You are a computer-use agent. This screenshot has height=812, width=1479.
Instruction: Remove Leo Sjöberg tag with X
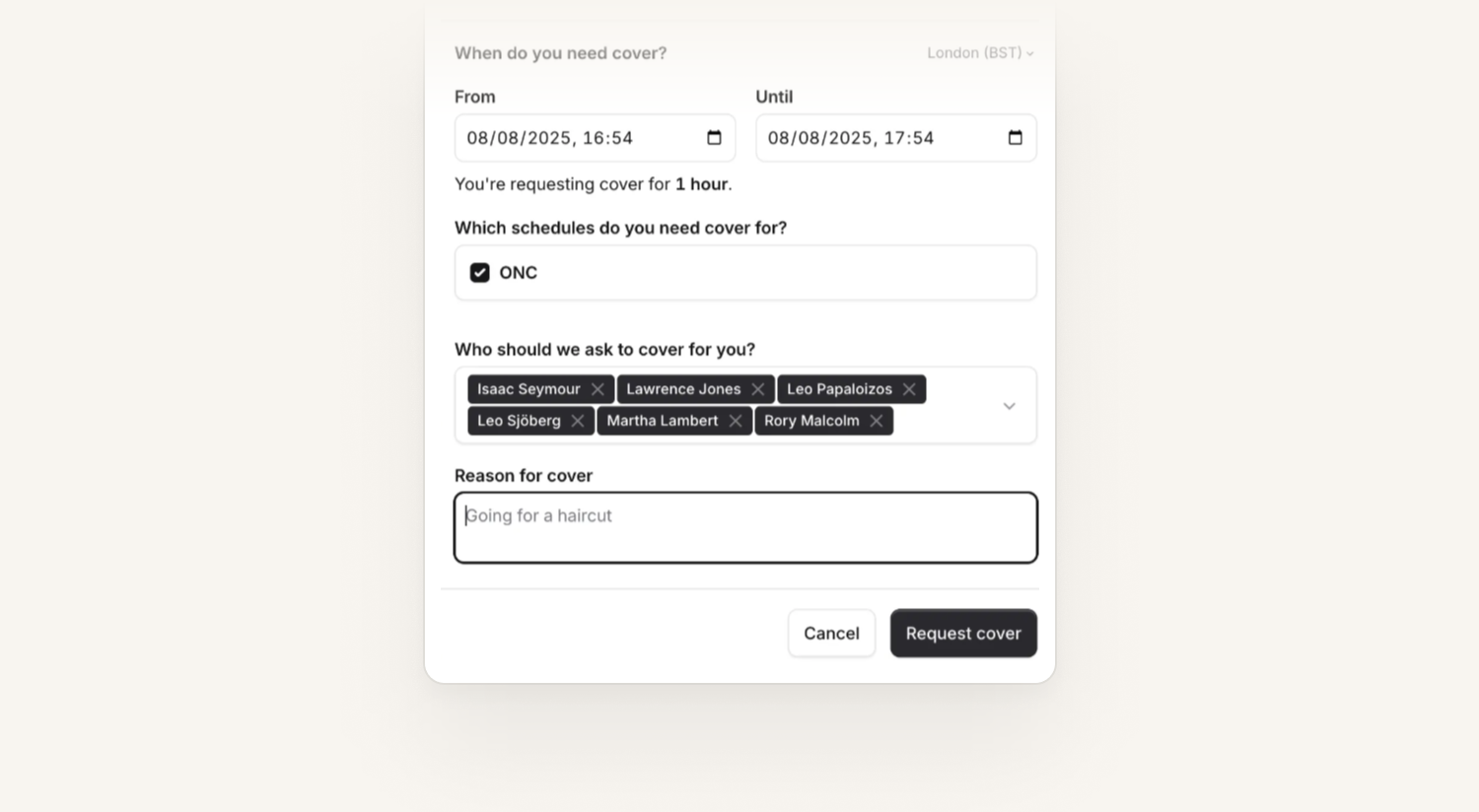(578, 421)
